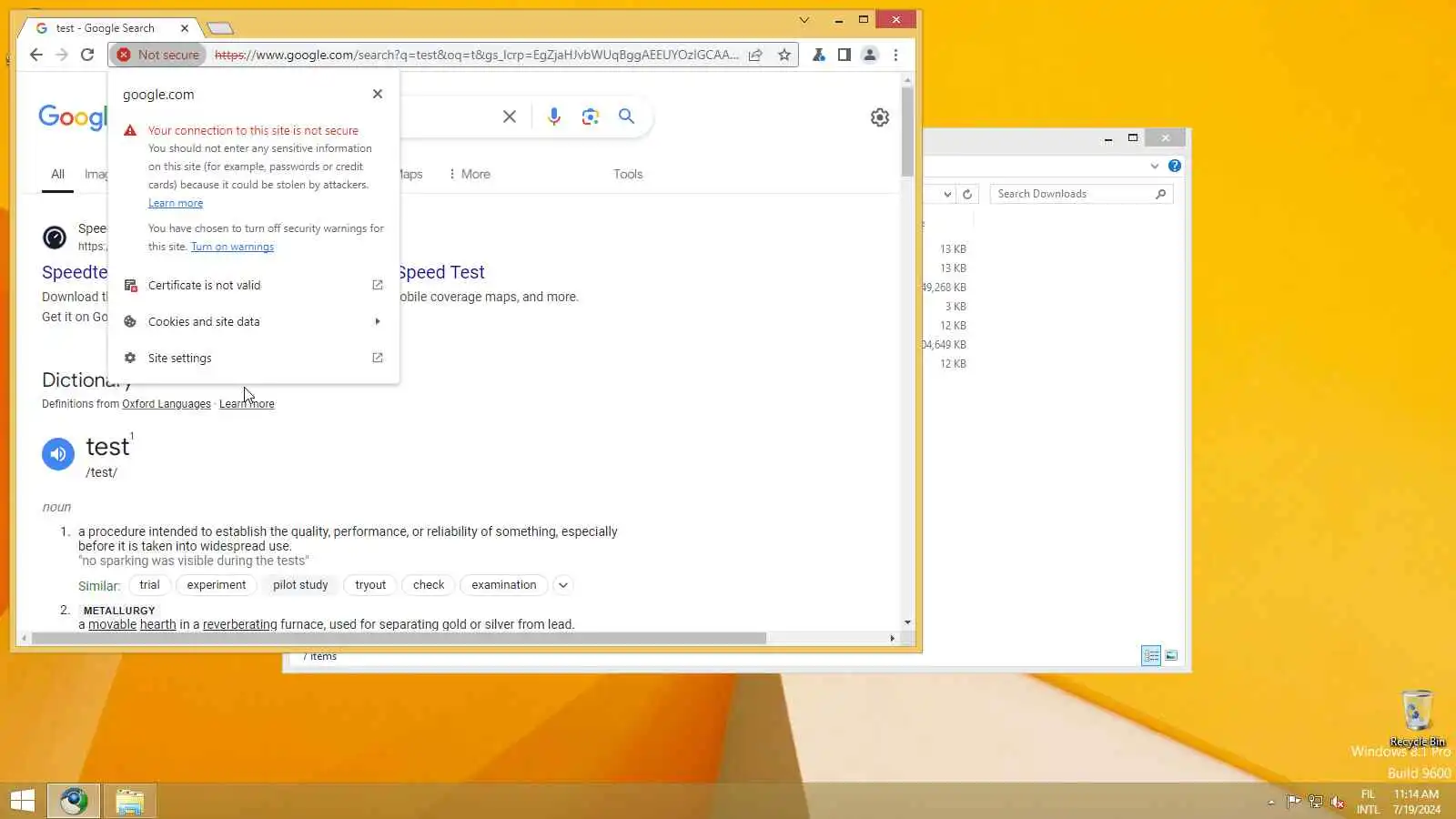Screen dimensions: 1456x819
Task: Click Learn more in security warning popup
Action: click(x=176, y=203)
